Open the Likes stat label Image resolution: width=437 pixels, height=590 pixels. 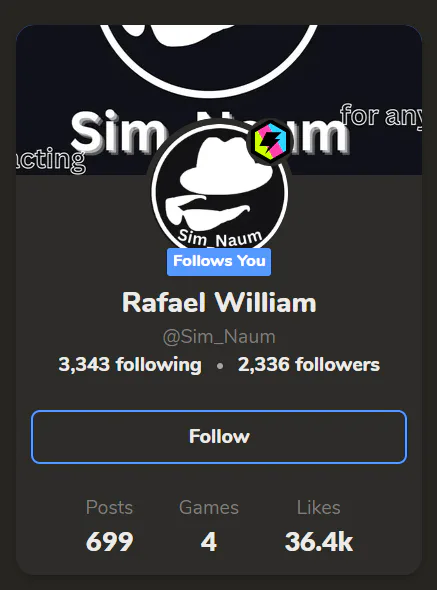pos(318,507)
